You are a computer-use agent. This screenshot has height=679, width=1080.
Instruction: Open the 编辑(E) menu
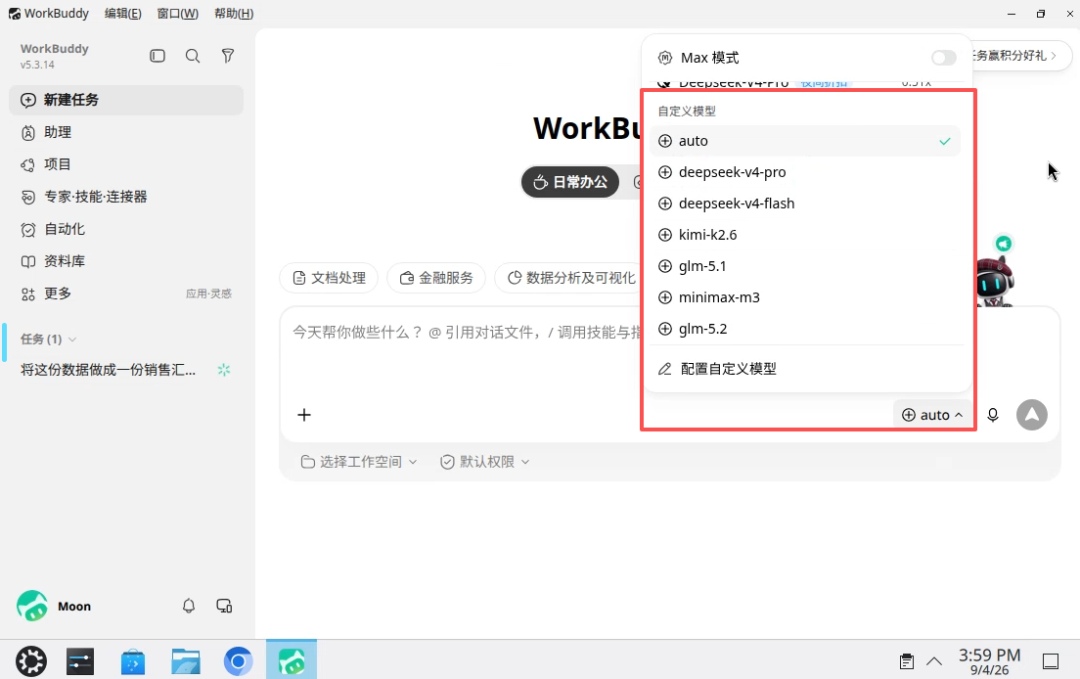click(x=123, y=14)
